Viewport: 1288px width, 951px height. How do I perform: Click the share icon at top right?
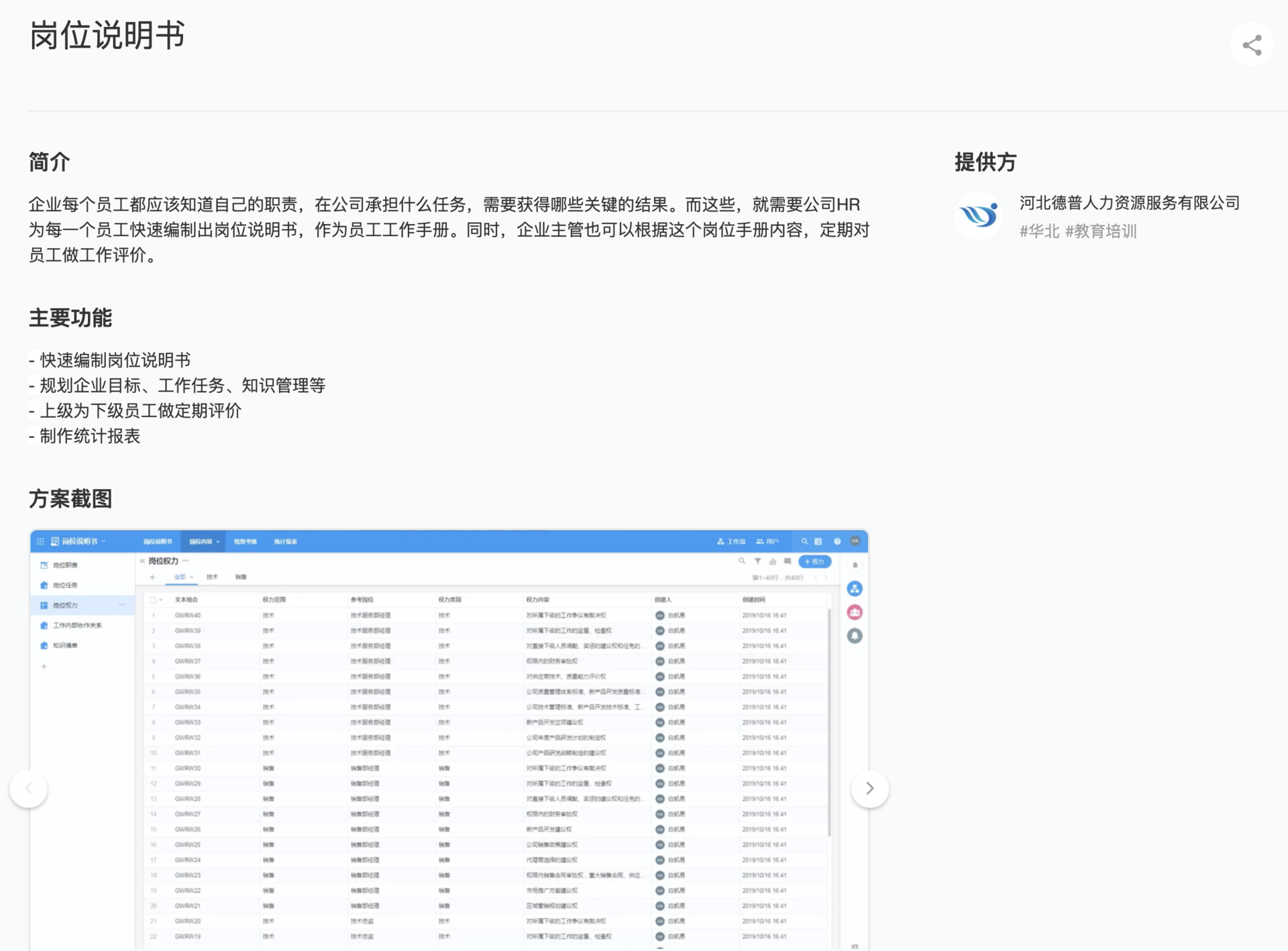click(x=1252, y=45)
